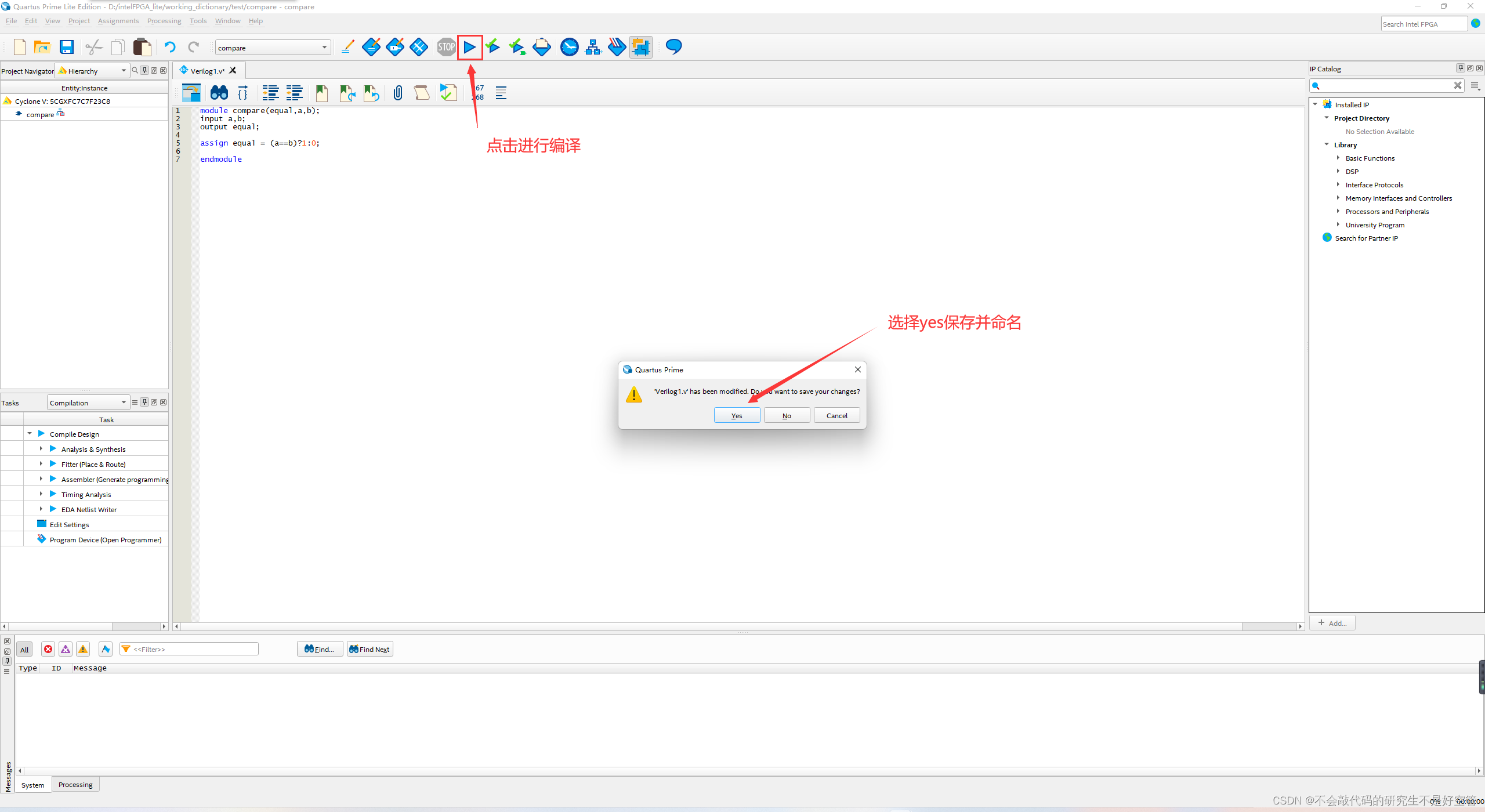Open the Hierarchy dropdown in Project Navigator
The height and width of the screenshot is (812, 1485).
pos(93,71)
